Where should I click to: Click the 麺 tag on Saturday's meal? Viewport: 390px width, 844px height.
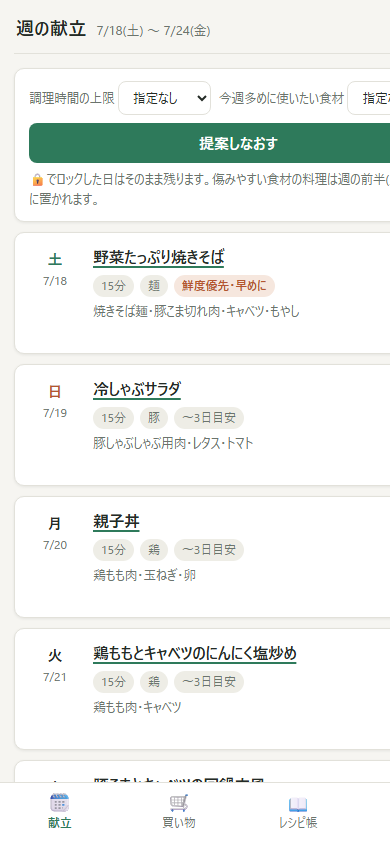point(154,286)
